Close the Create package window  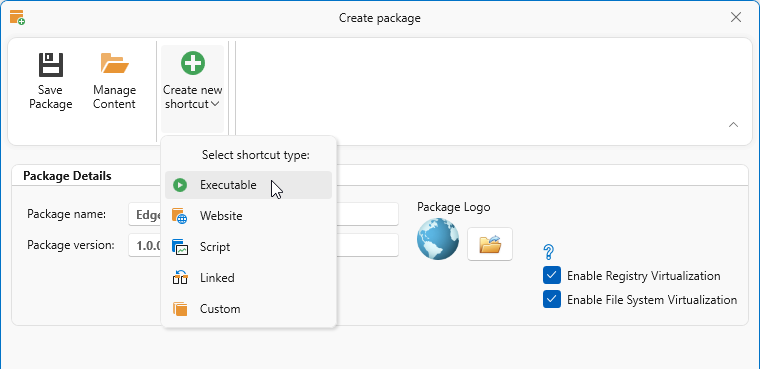(x=736, y=17)
